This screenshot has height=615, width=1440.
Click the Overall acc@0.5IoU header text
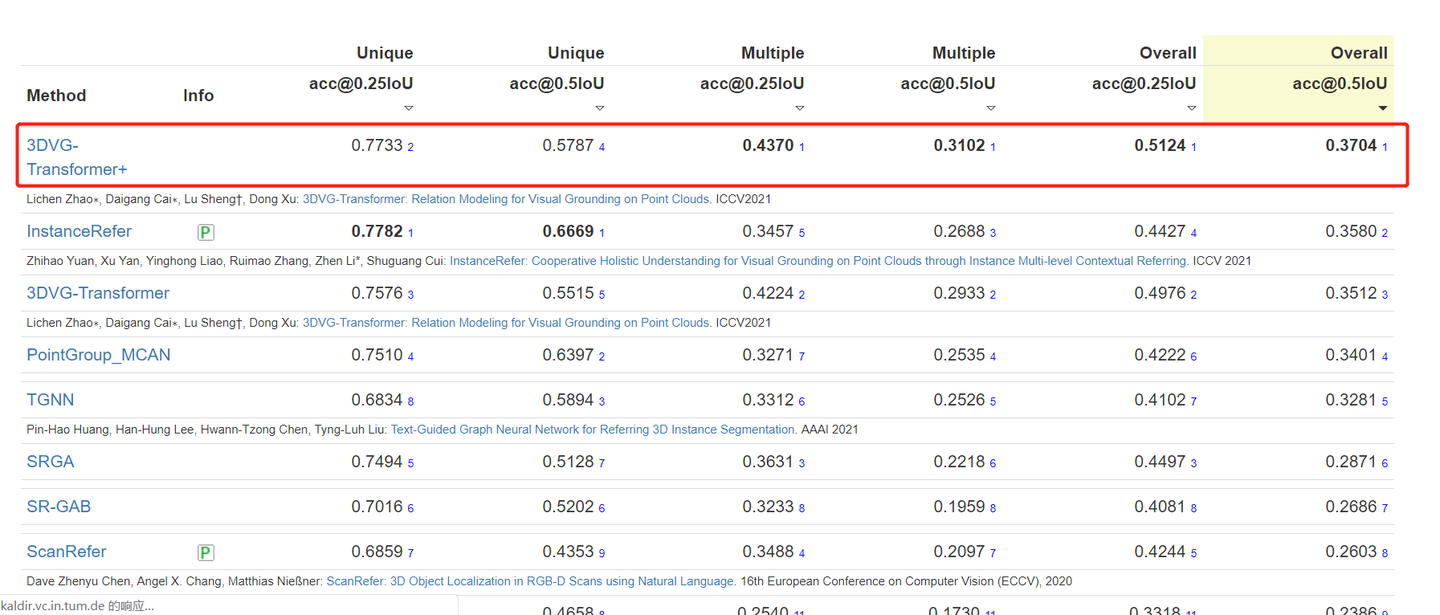(x=1340, y=83)
